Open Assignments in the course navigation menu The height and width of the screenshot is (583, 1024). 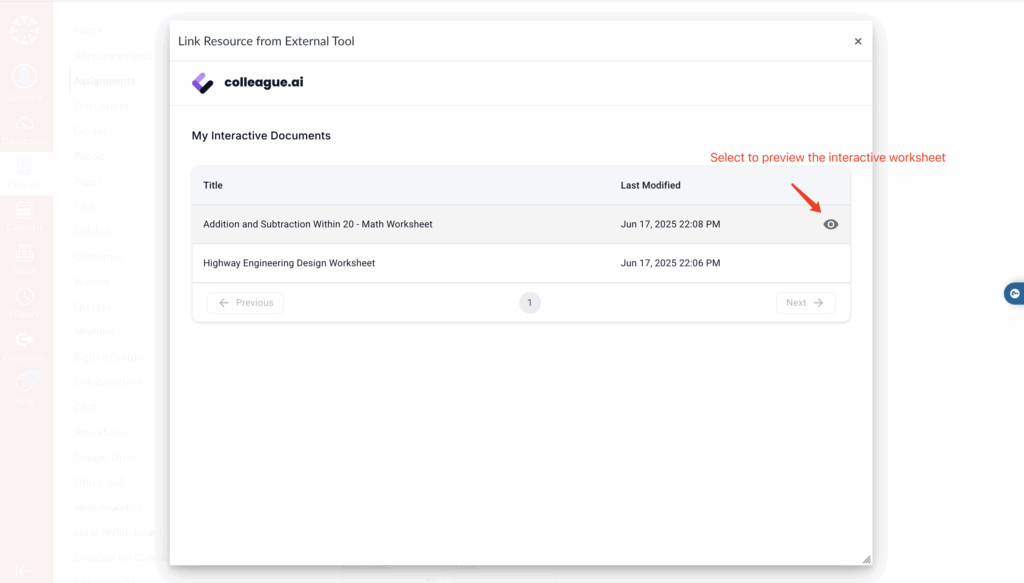[105, 81]
